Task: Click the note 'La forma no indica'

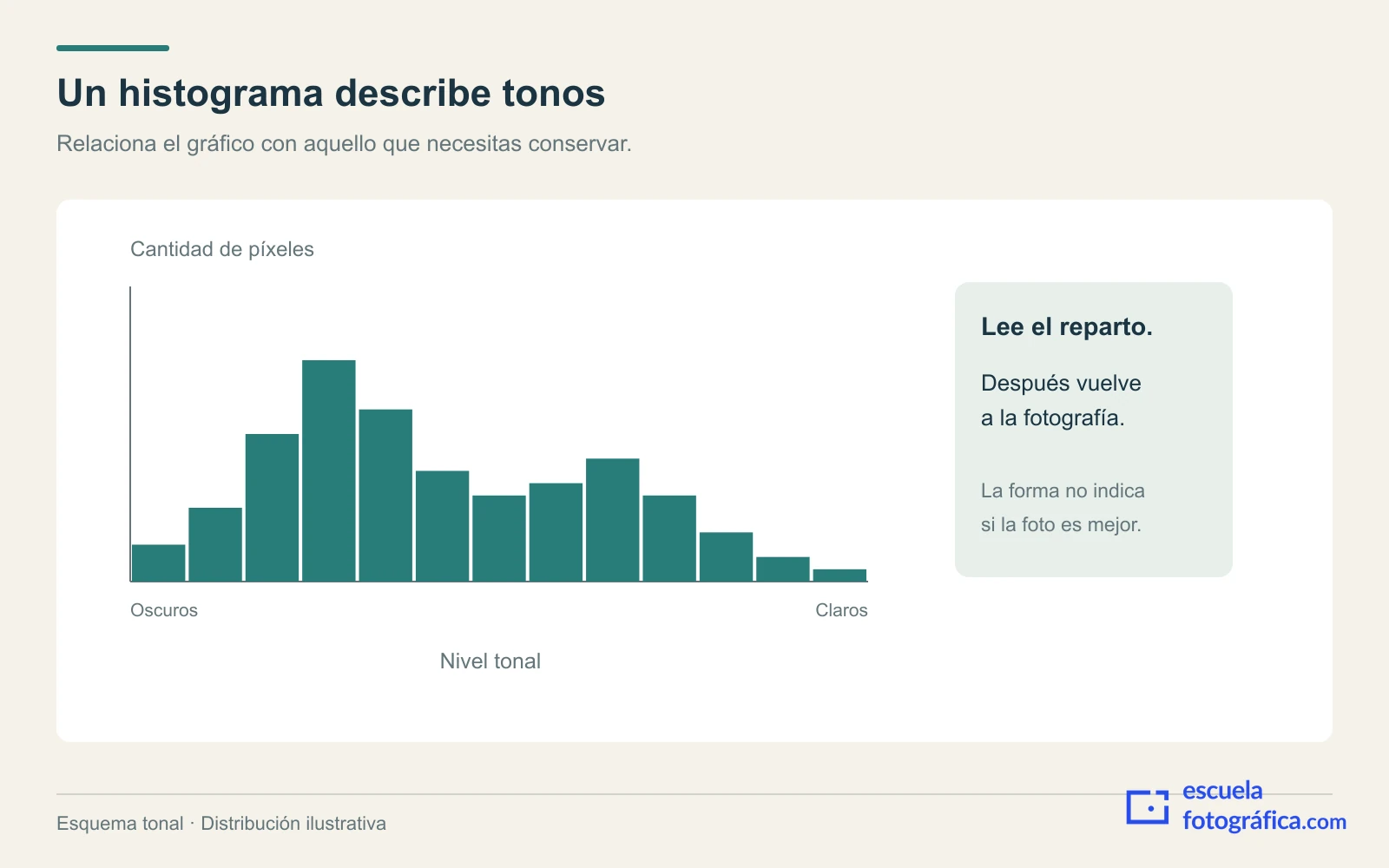Action: pos(1063,490)
